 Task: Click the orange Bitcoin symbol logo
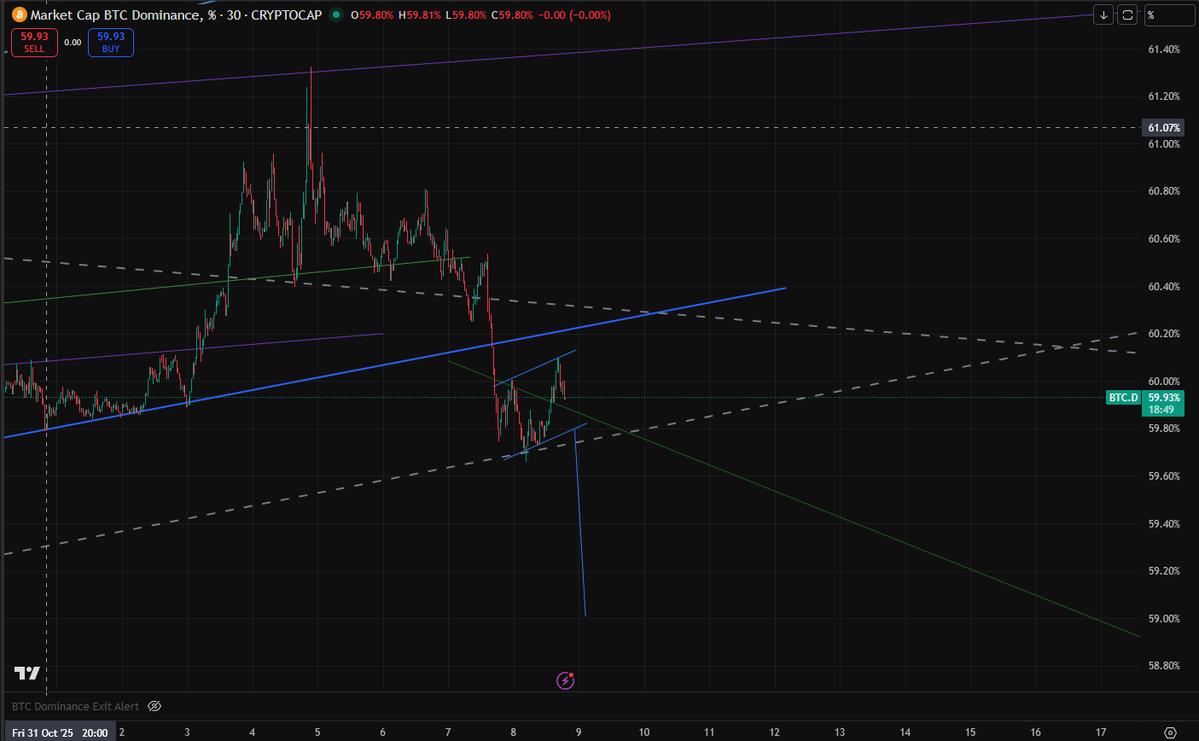pos(19,15)
